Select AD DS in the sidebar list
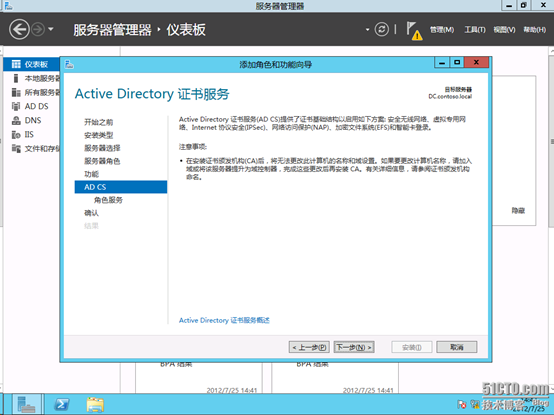 36,106
